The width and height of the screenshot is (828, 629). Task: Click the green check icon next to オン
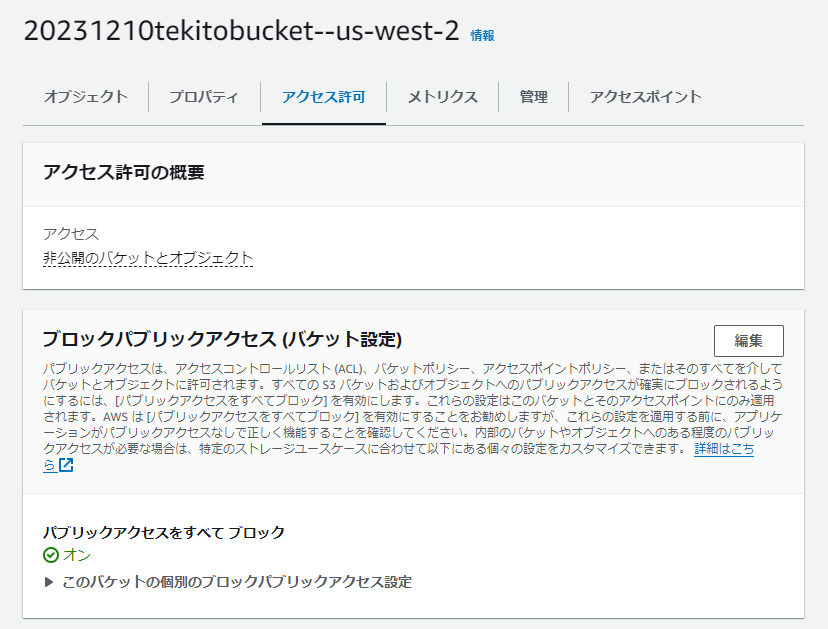(x=51, y=555)
